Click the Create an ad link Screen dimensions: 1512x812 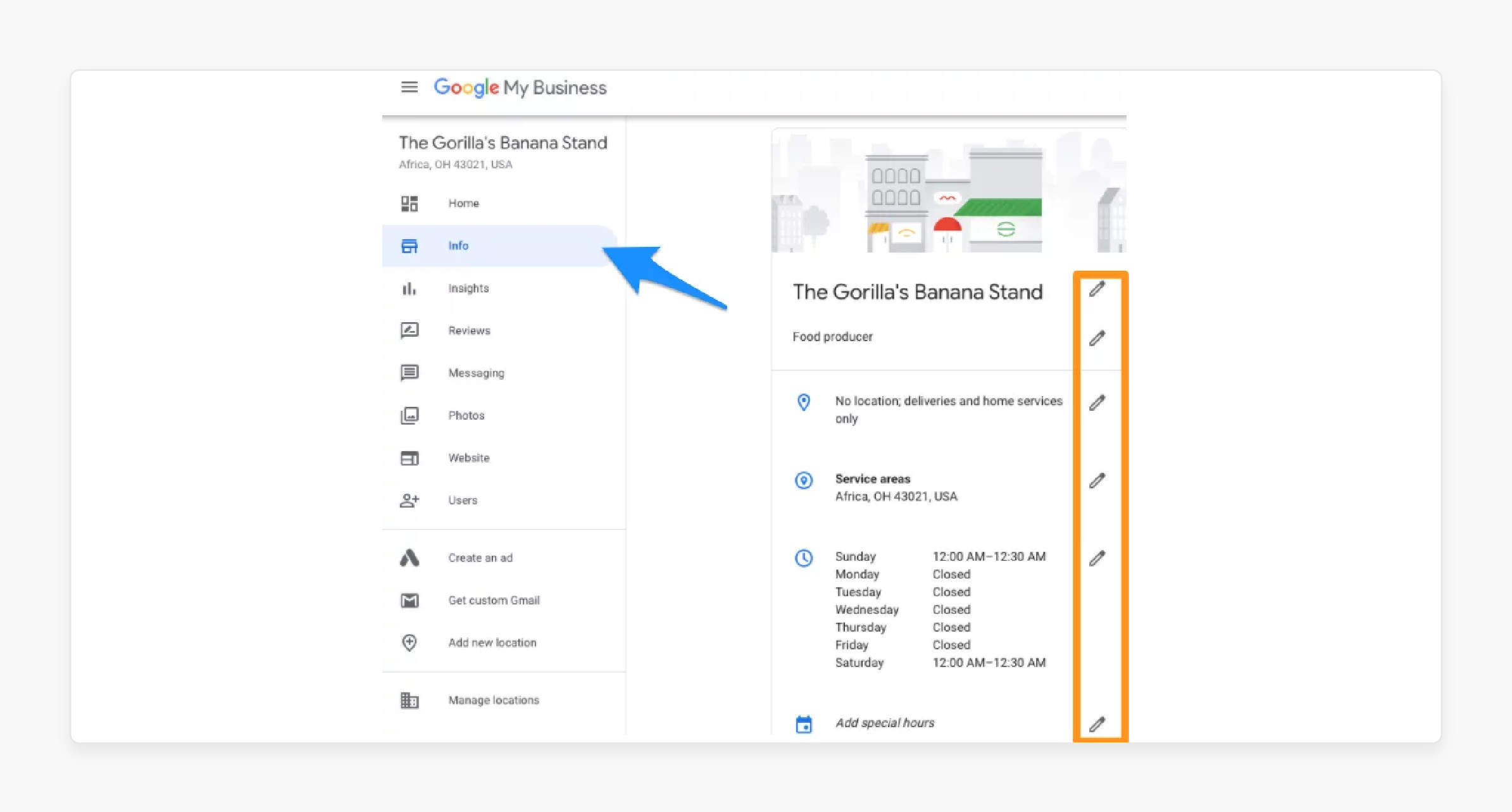pos(480,558)
